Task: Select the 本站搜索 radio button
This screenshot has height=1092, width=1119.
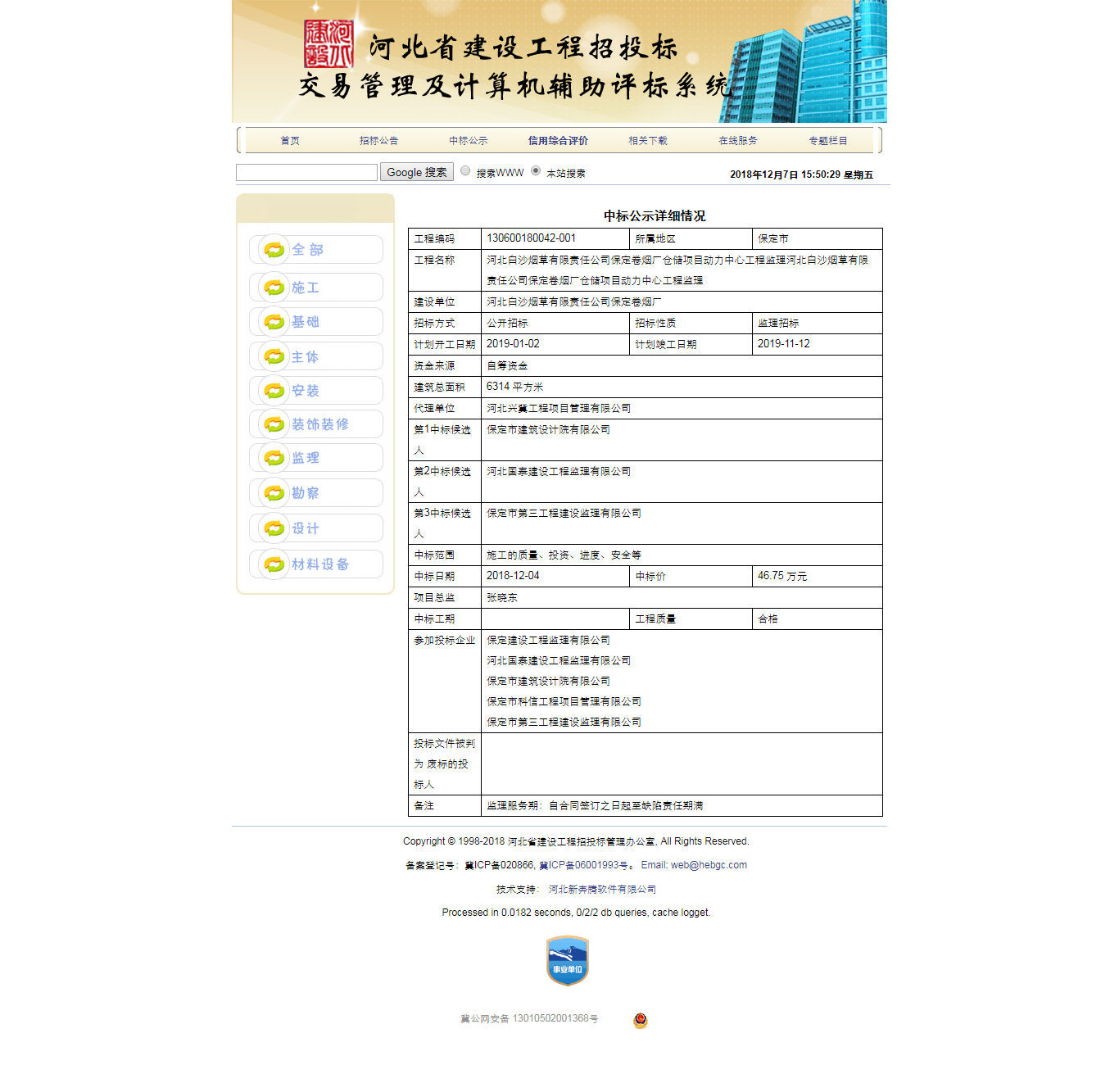Action: click(536, 171)
